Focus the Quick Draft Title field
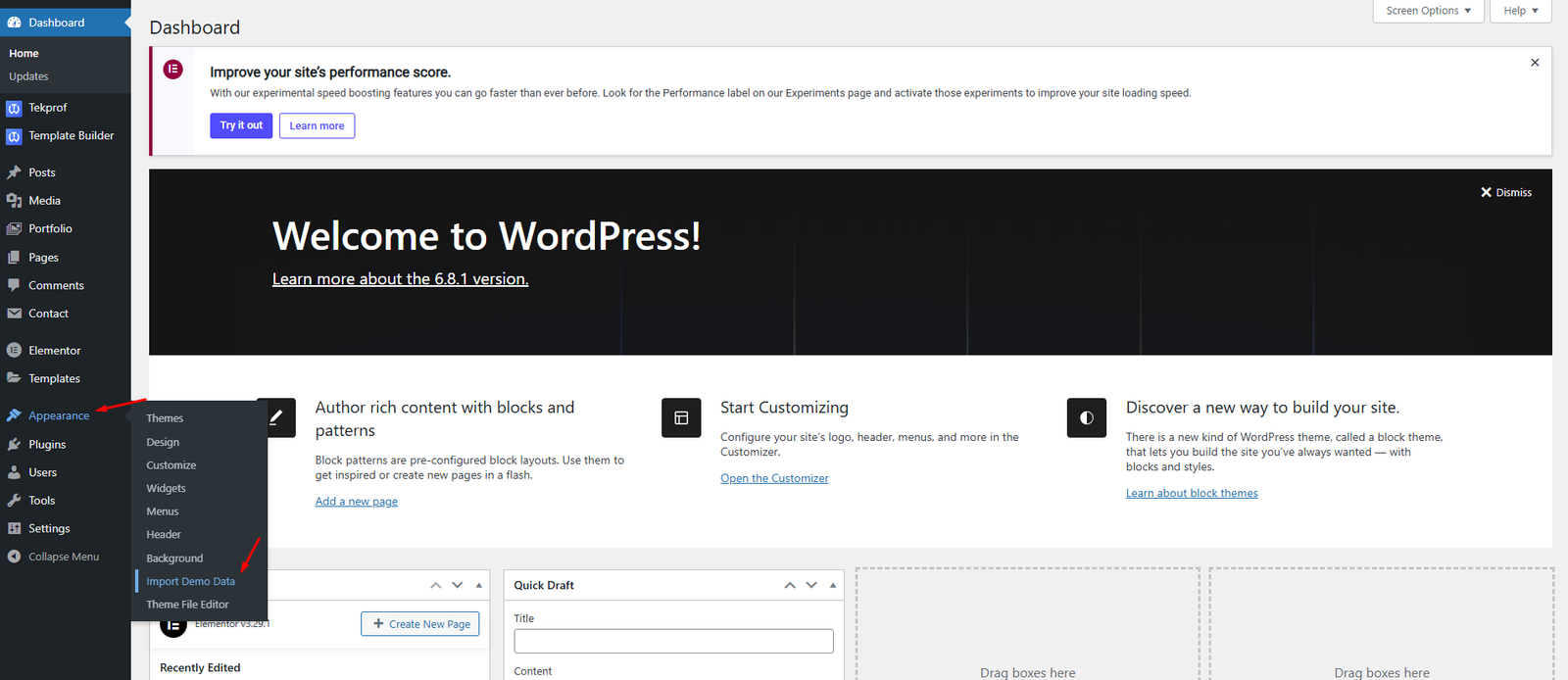Image resolution: width=1568 pixels, height=680 pixels. pos(674,641)
